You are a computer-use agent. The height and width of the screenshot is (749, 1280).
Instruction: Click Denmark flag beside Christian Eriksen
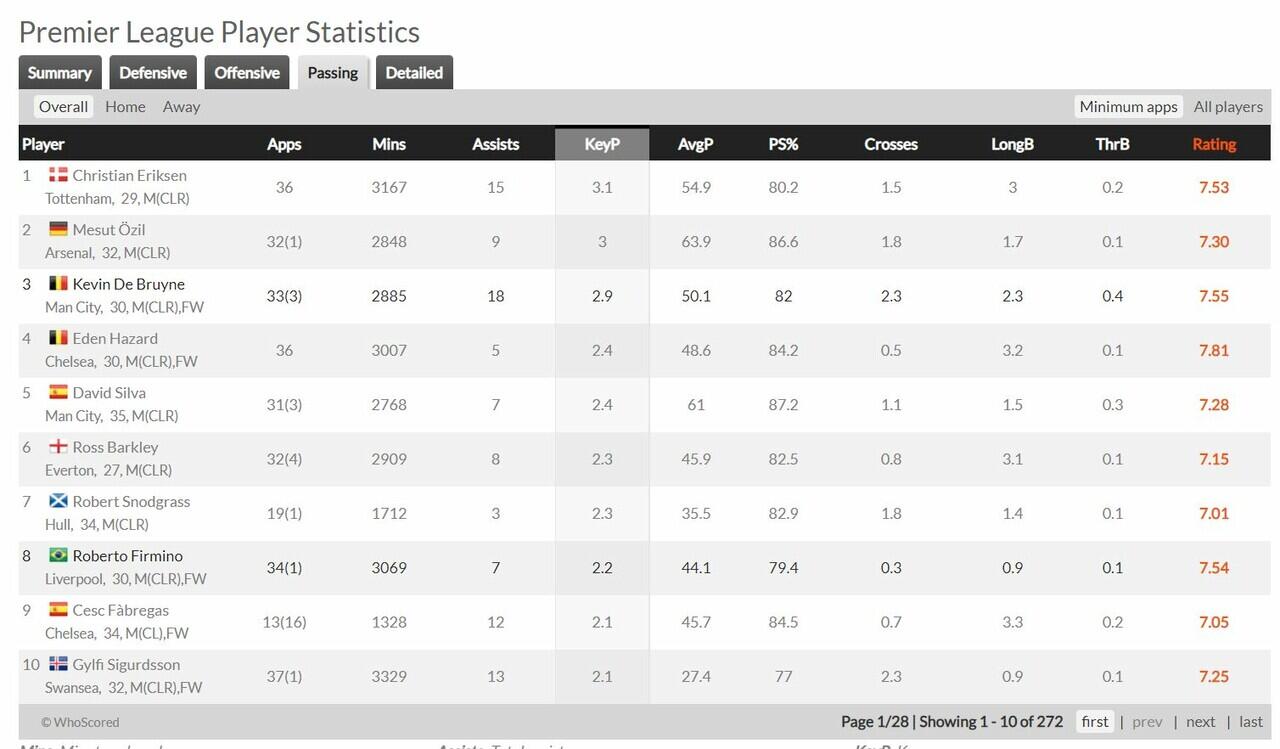58,175
